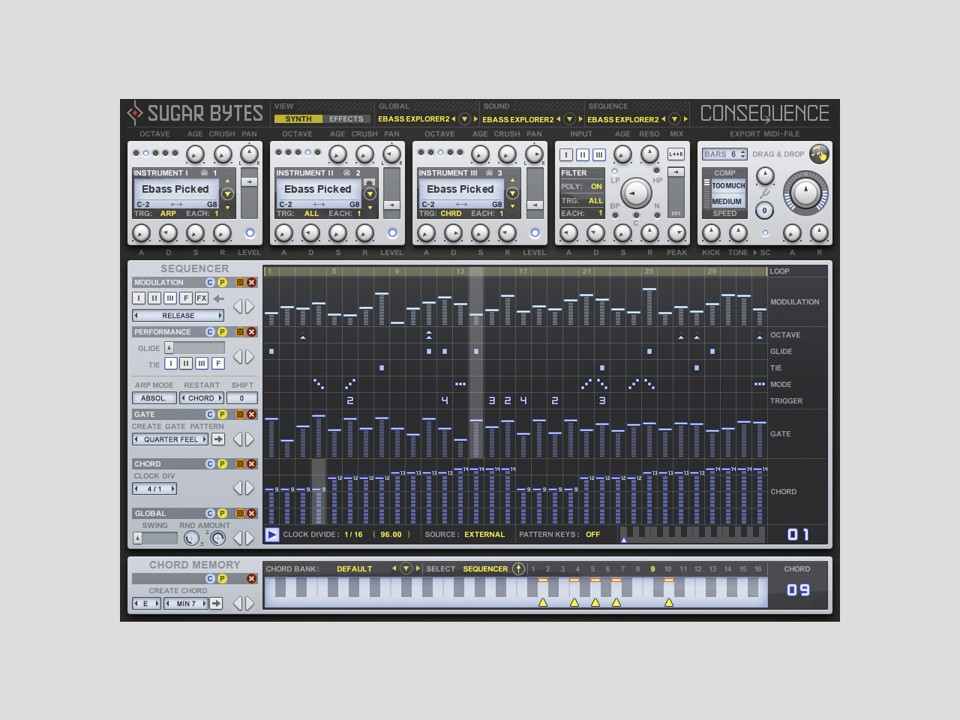Select chord slot 9 in Chord Memory
Viewport: 960px width, 720px height.
pyautogui.click(x=653, y=569)
